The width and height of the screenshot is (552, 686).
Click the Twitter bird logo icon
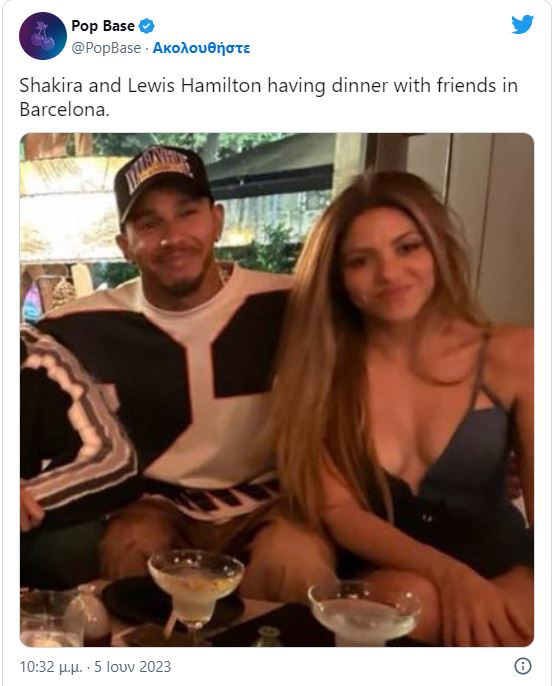point(522,24)
